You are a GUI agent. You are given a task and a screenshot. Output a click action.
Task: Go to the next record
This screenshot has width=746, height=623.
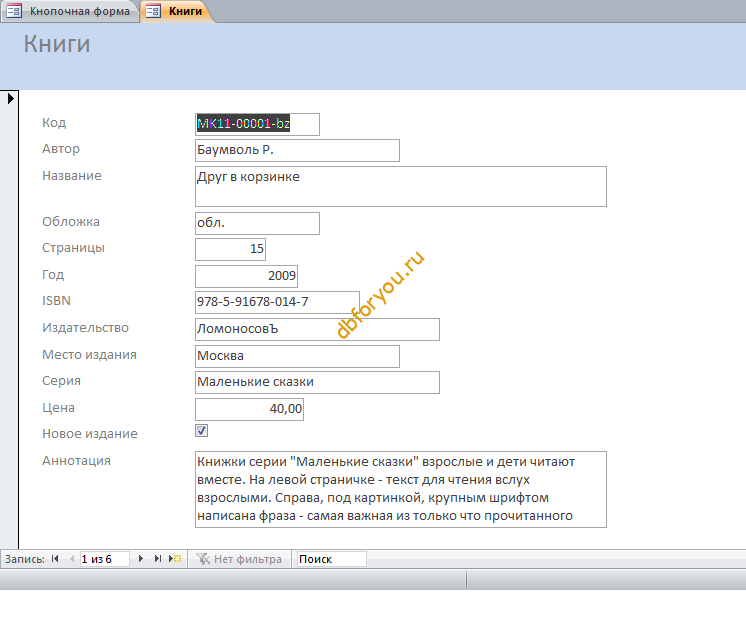140,559
